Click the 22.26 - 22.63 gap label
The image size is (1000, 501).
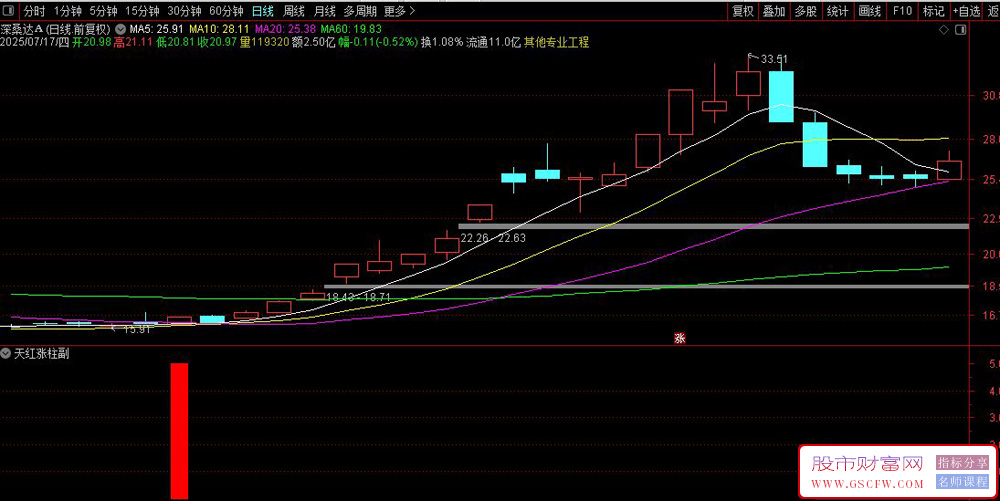(x=493, y=238)
